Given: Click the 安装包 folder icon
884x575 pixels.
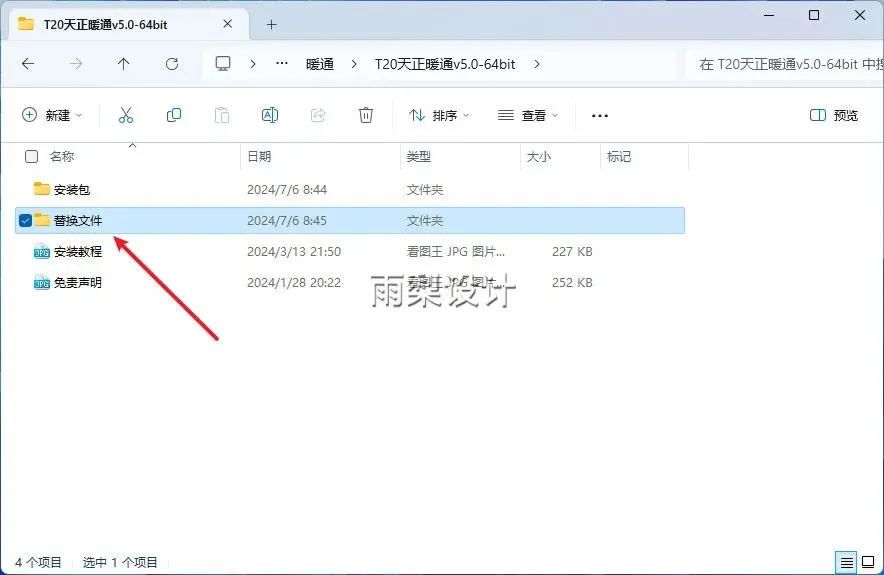Looking at the screenshot, I should (x=42, y=189).
